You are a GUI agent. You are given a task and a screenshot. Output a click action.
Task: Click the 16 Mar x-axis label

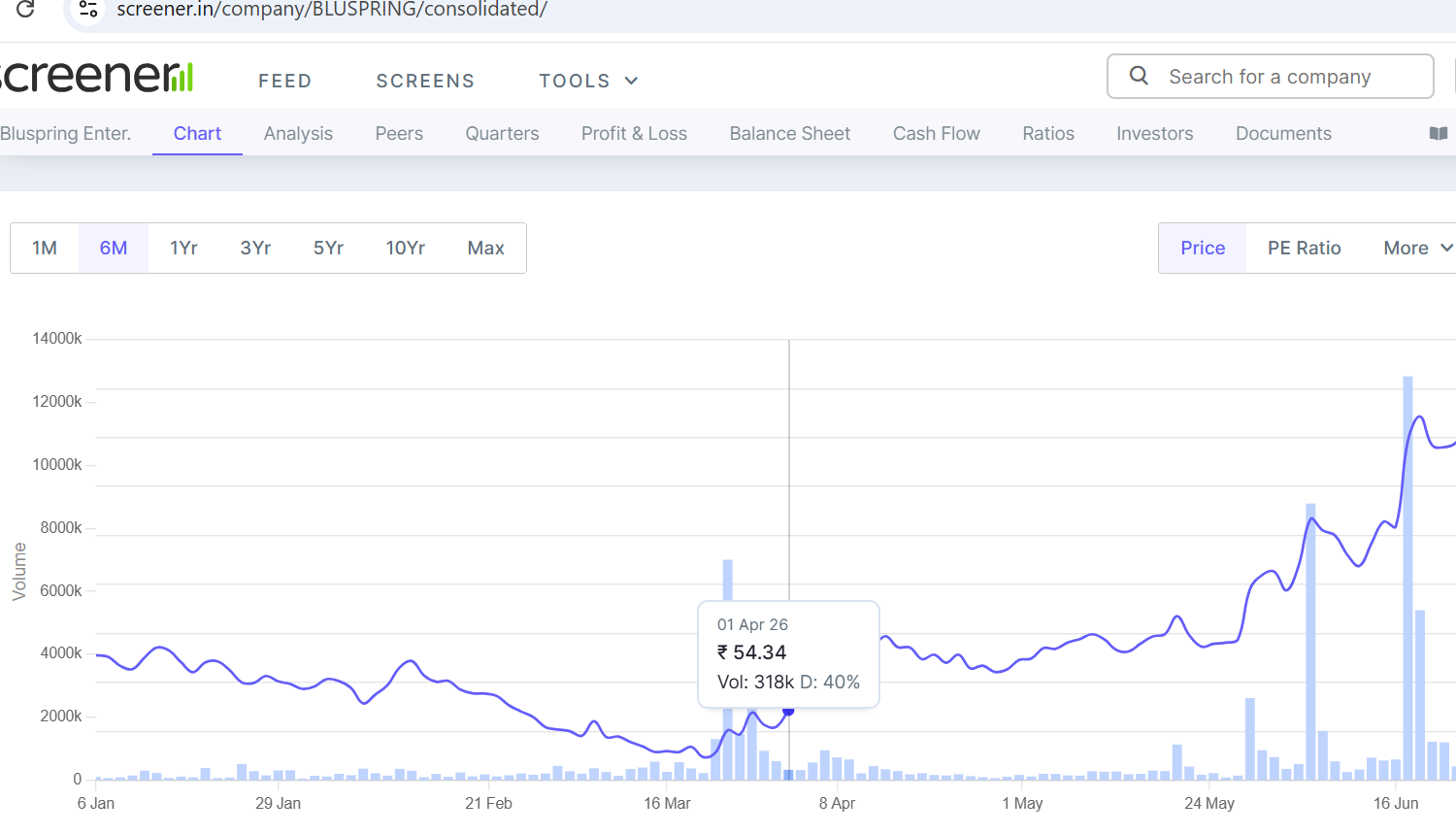667,803
